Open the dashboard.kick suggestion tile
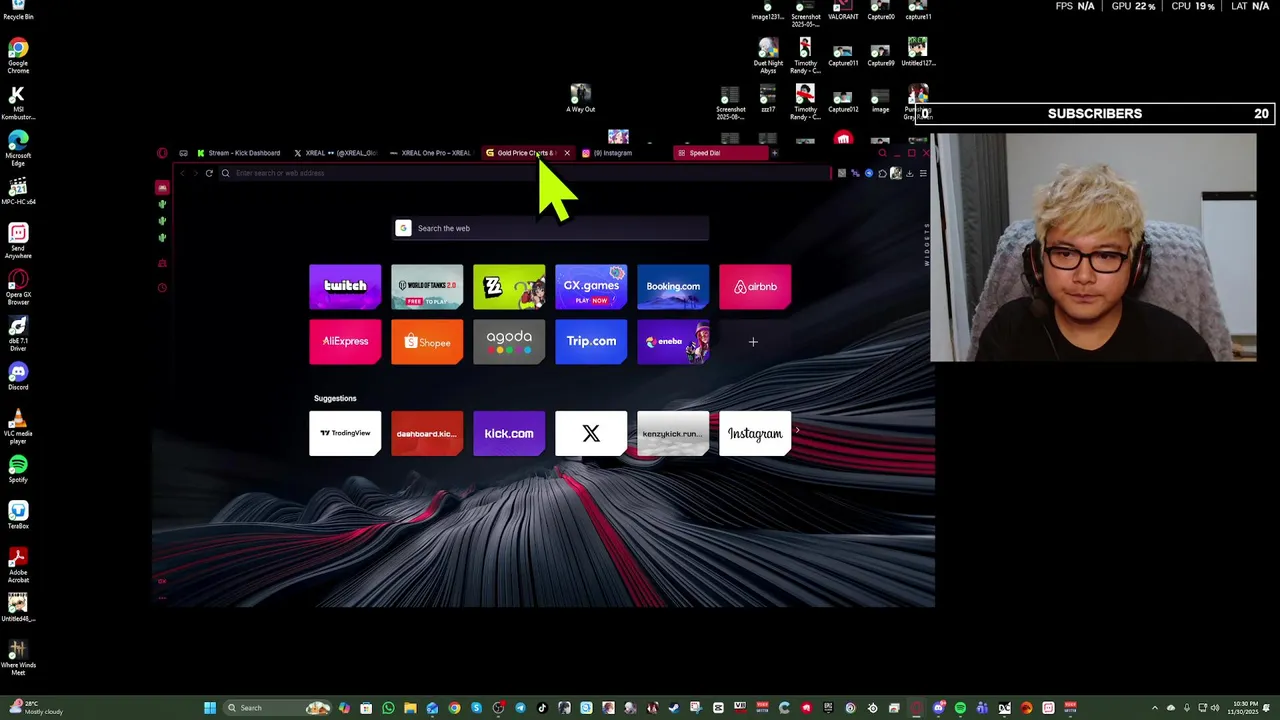Screen dimensions: 1280x720 click(x=427, y=433)
